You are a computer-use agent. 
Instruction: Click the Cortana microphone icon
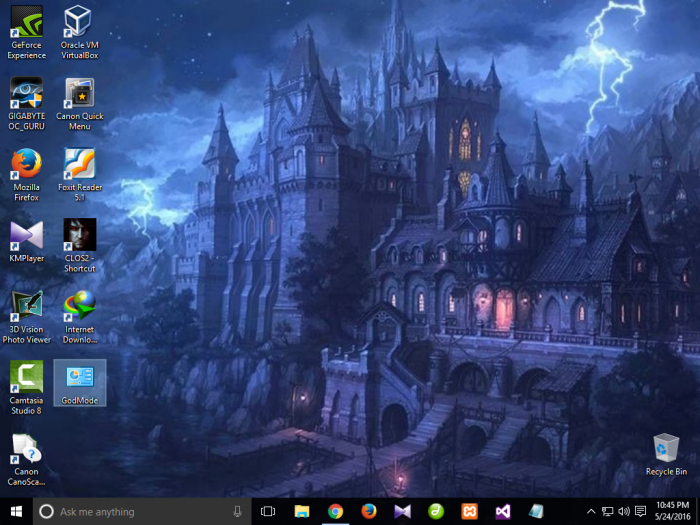[x=238, y=512]
